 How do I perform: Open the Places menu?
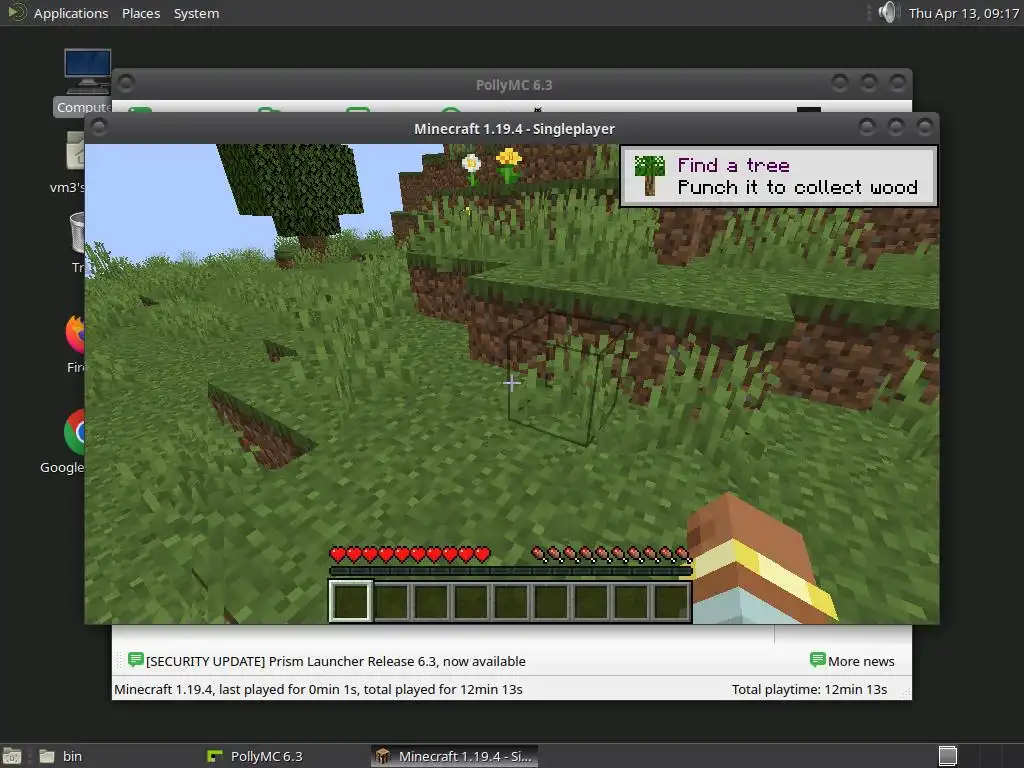pyautogui.click(x=141, y=13)
